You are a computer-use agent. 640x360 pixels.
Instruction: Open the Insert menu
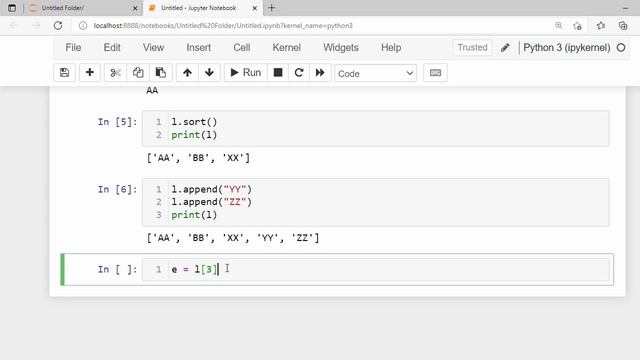click(x=198, y=47)
